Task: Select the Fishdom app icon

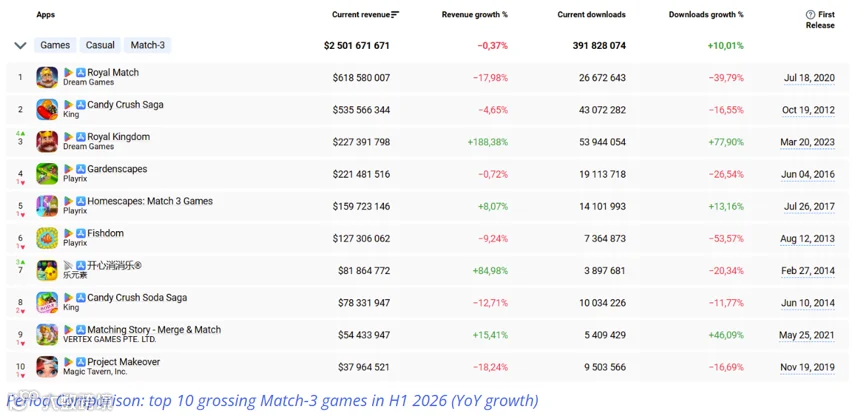Action: [47, 238]
